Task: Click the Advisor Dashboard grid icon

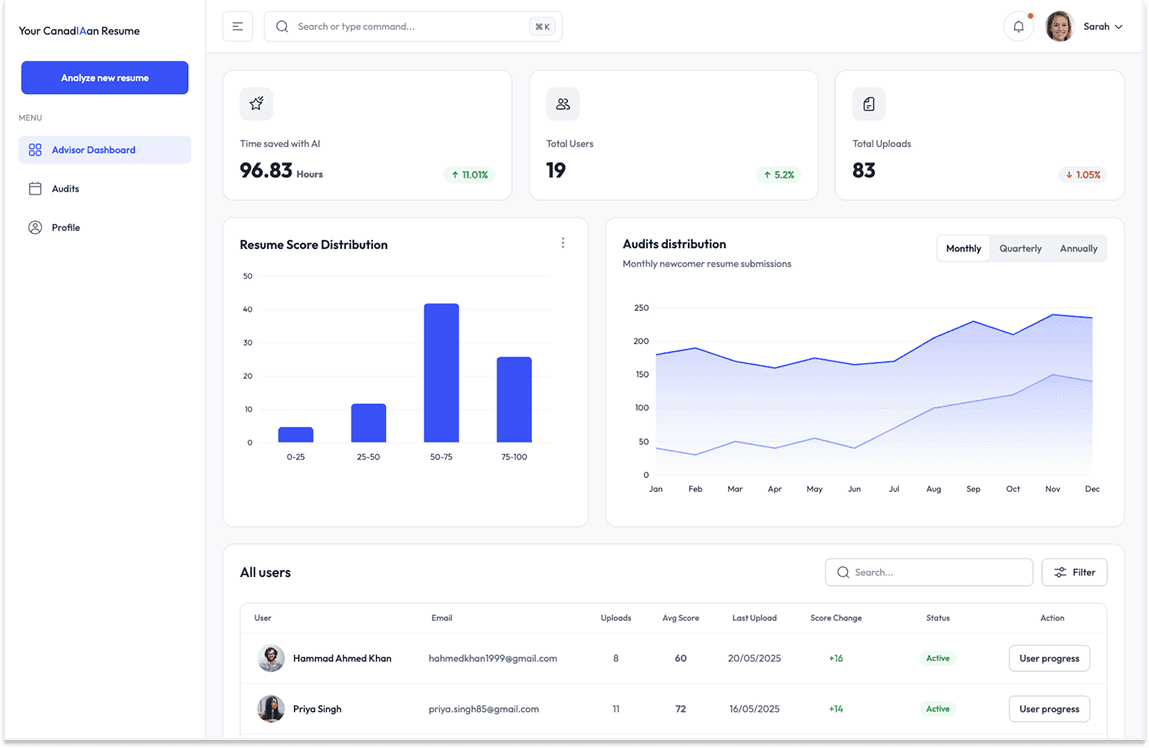Action: tap(35, 150)
